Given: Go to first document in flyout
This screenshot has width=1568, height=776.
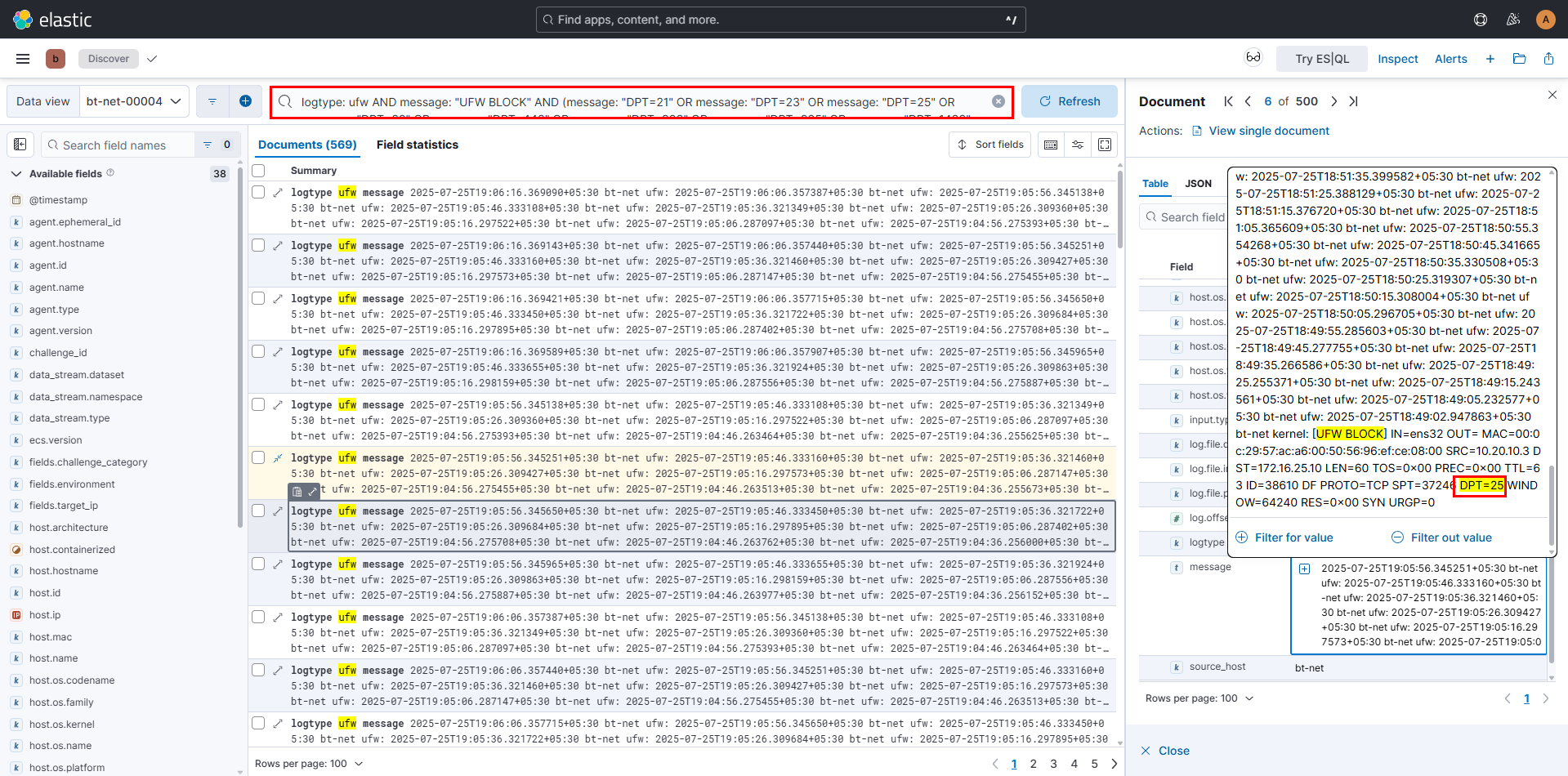Looking at the screenshot, I should coord(1228,101).
